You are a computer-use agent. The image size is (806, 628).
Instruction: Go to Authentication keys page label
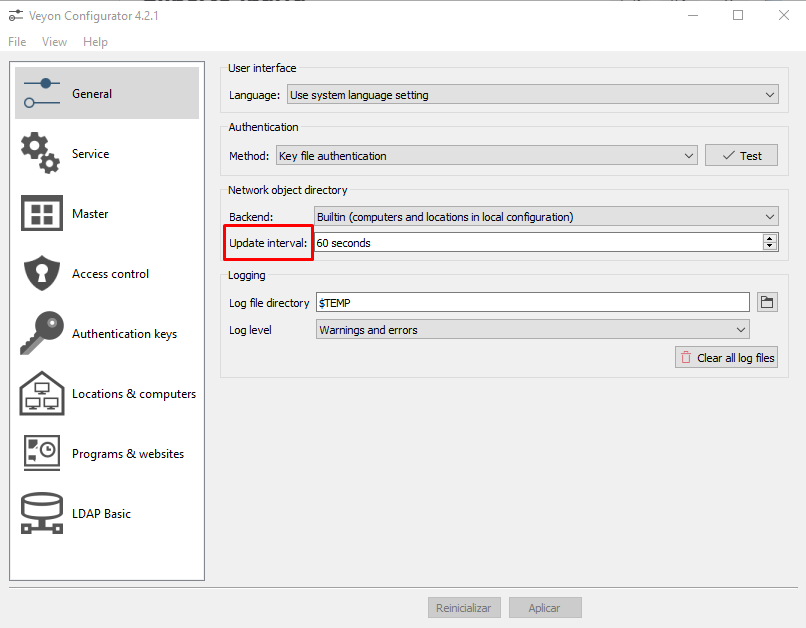point(124,334)
